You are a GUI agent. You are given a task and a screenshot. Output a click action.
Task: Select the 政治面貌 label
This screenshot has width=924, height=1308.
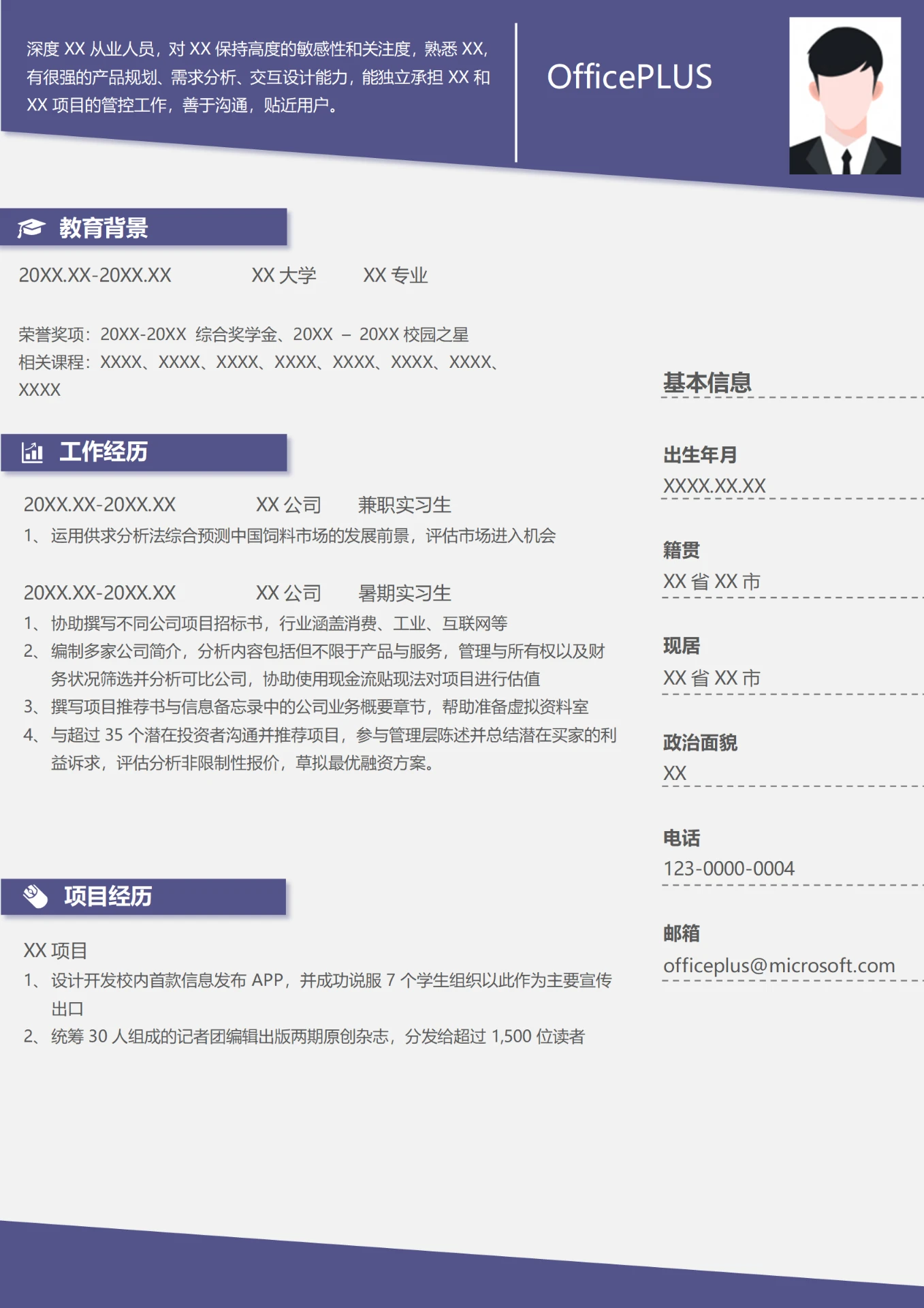pos(700,743)
